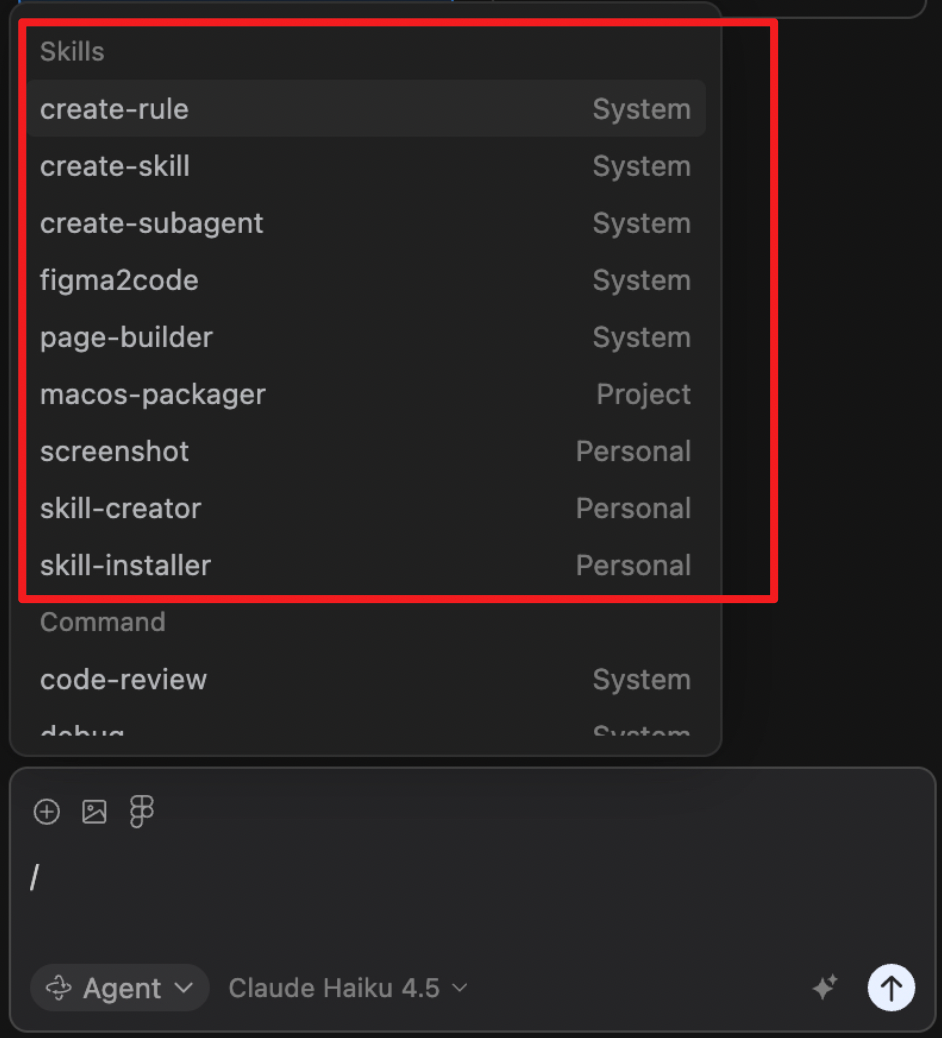Pick the figma2code skill
The width and height of the screenshot is (942, 1038).
(365, 280)
